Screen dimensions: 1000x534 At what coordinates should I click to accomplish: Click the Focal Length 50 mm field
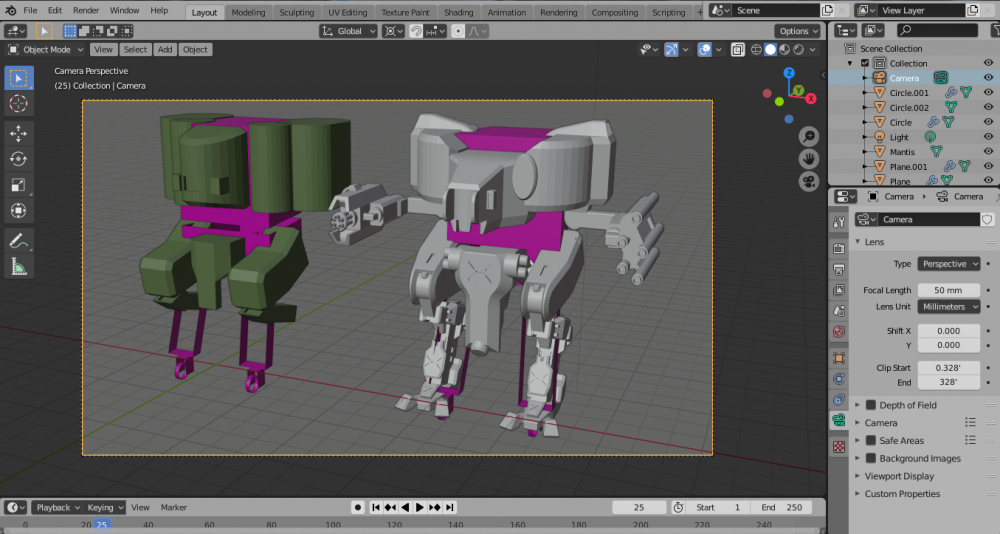point(948,290)
